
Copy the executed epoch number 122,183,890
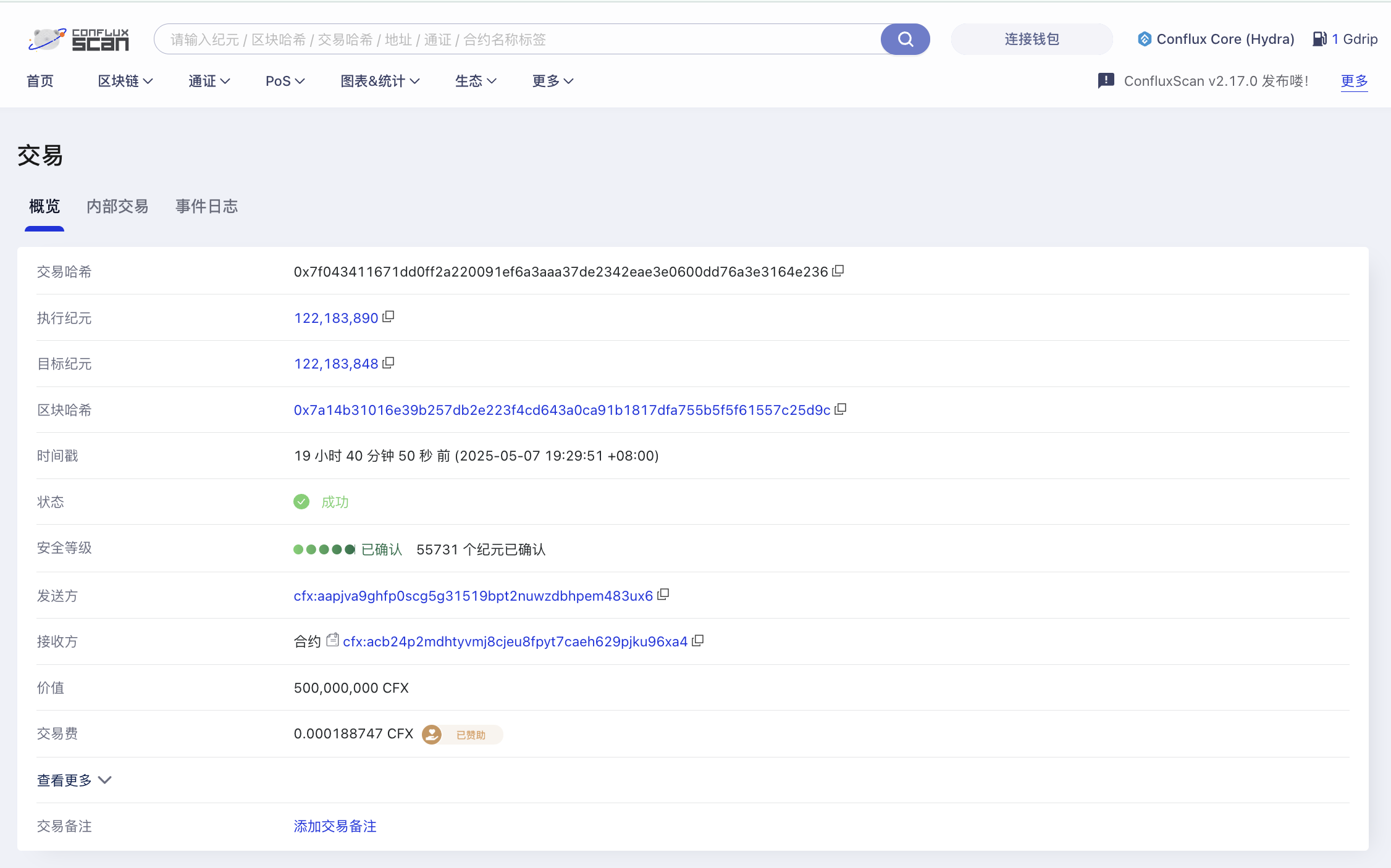[x=389, y=317]
